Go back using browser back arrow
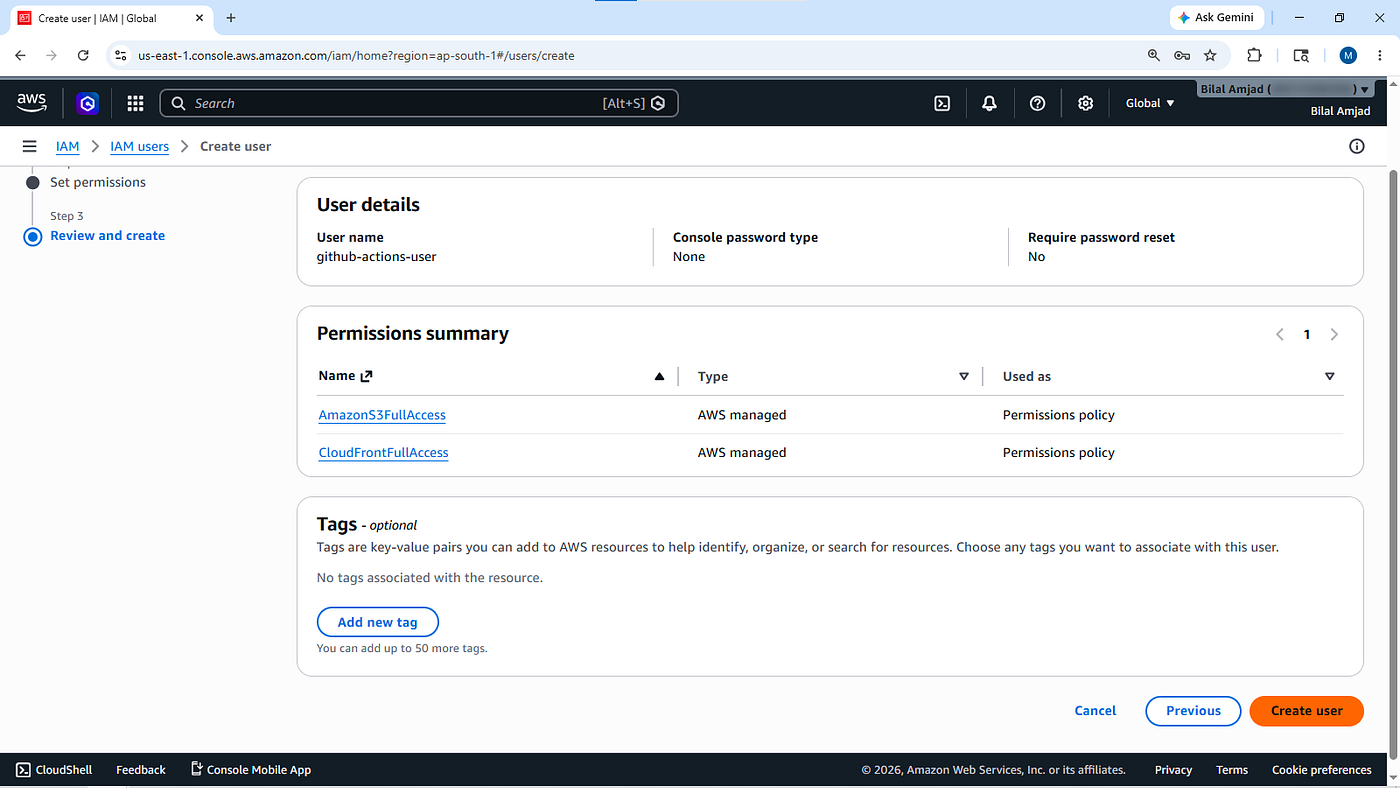Viewport: 1400px width, 788px height. [20, 56]
